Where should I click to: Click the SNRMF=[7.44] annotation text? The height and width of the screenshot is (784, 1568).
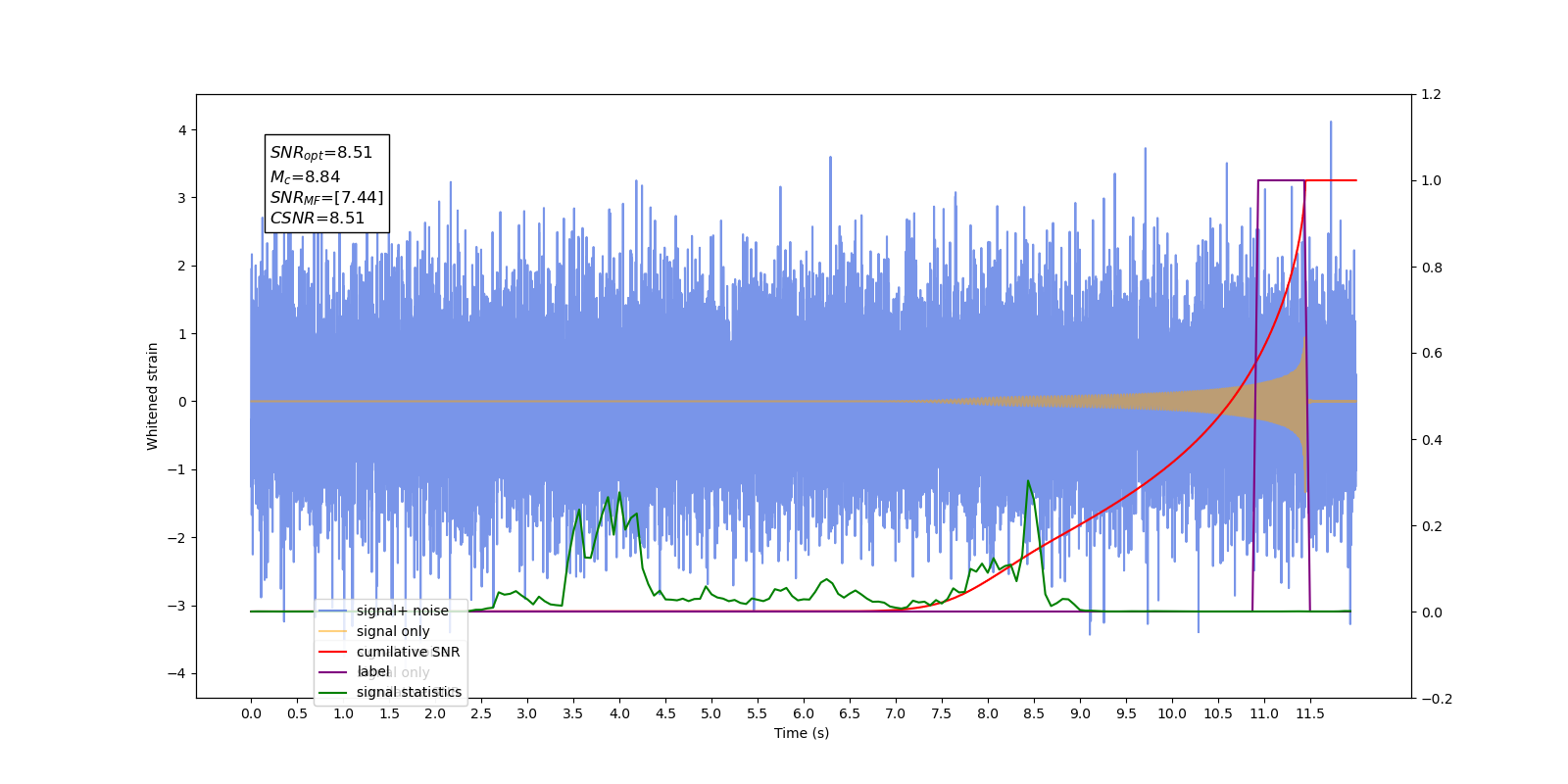pyautogui.click(x=326, y=198)
